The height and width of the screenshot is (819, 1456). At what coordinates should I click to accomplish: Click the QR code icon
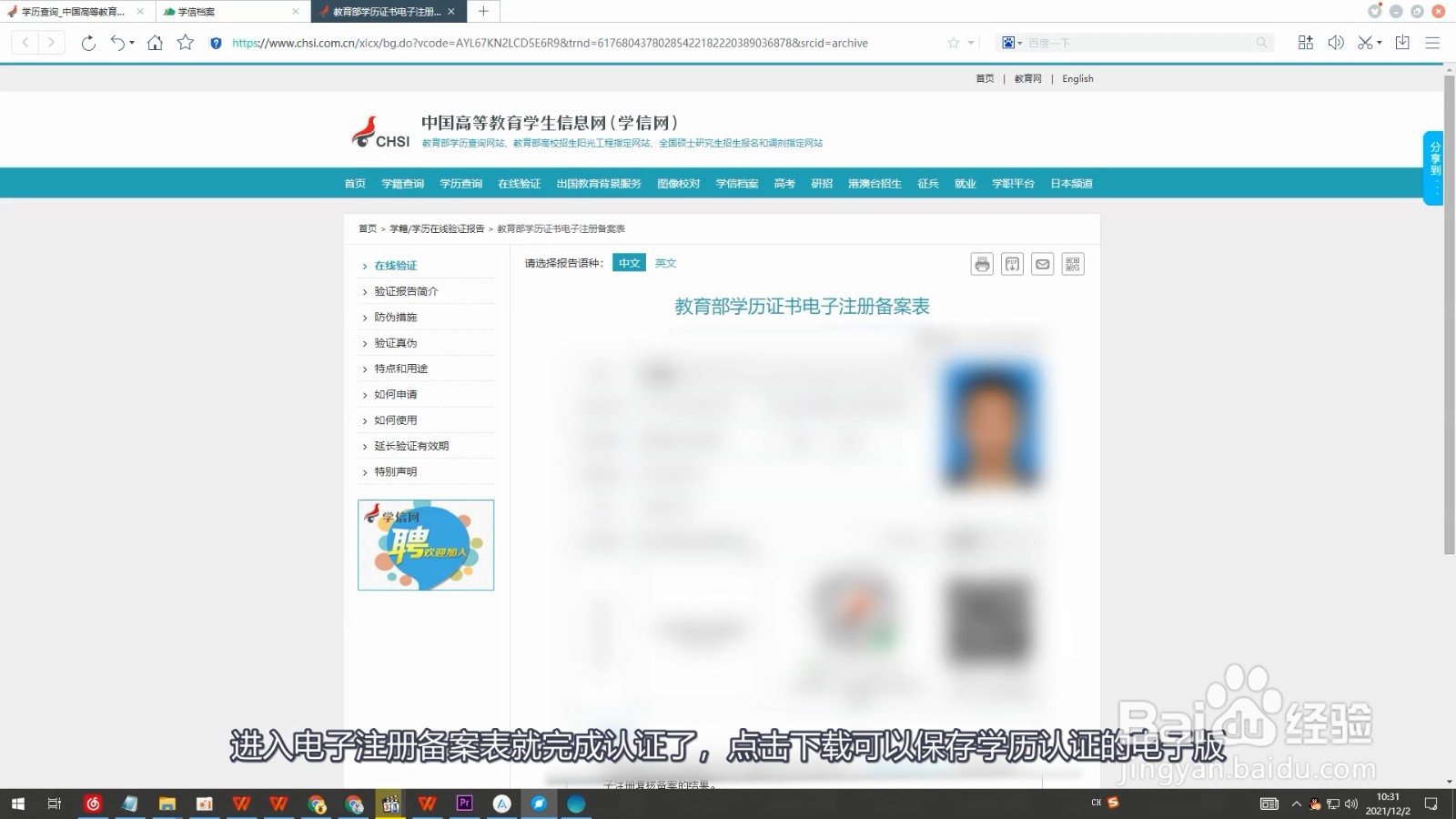click(x=1073, y=264)
